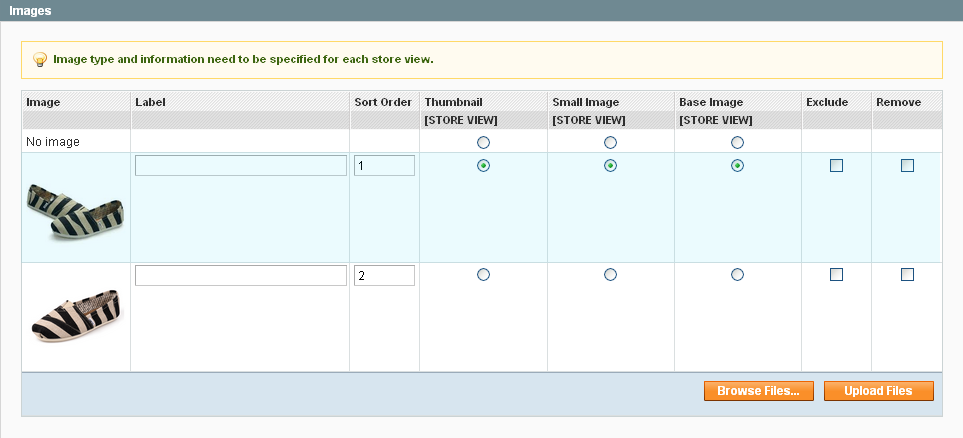Select Thumbnail radio for No image row
The width and height of the screenshot is (963, 438).
coord(484,142)
